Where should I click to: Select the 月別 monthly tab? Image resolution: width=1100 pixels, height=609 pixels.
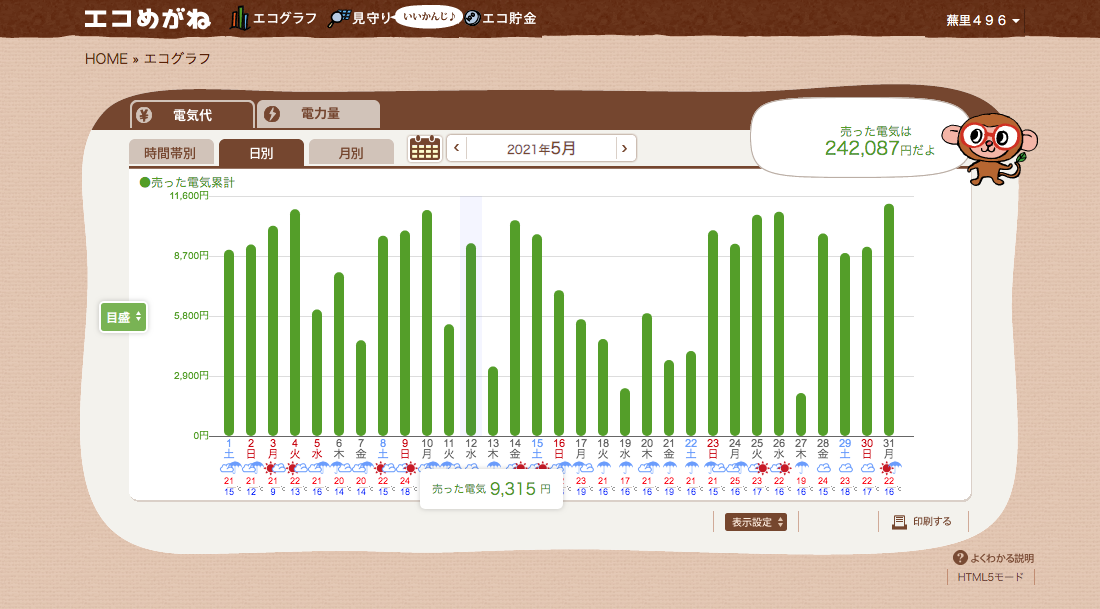(350, 153)
